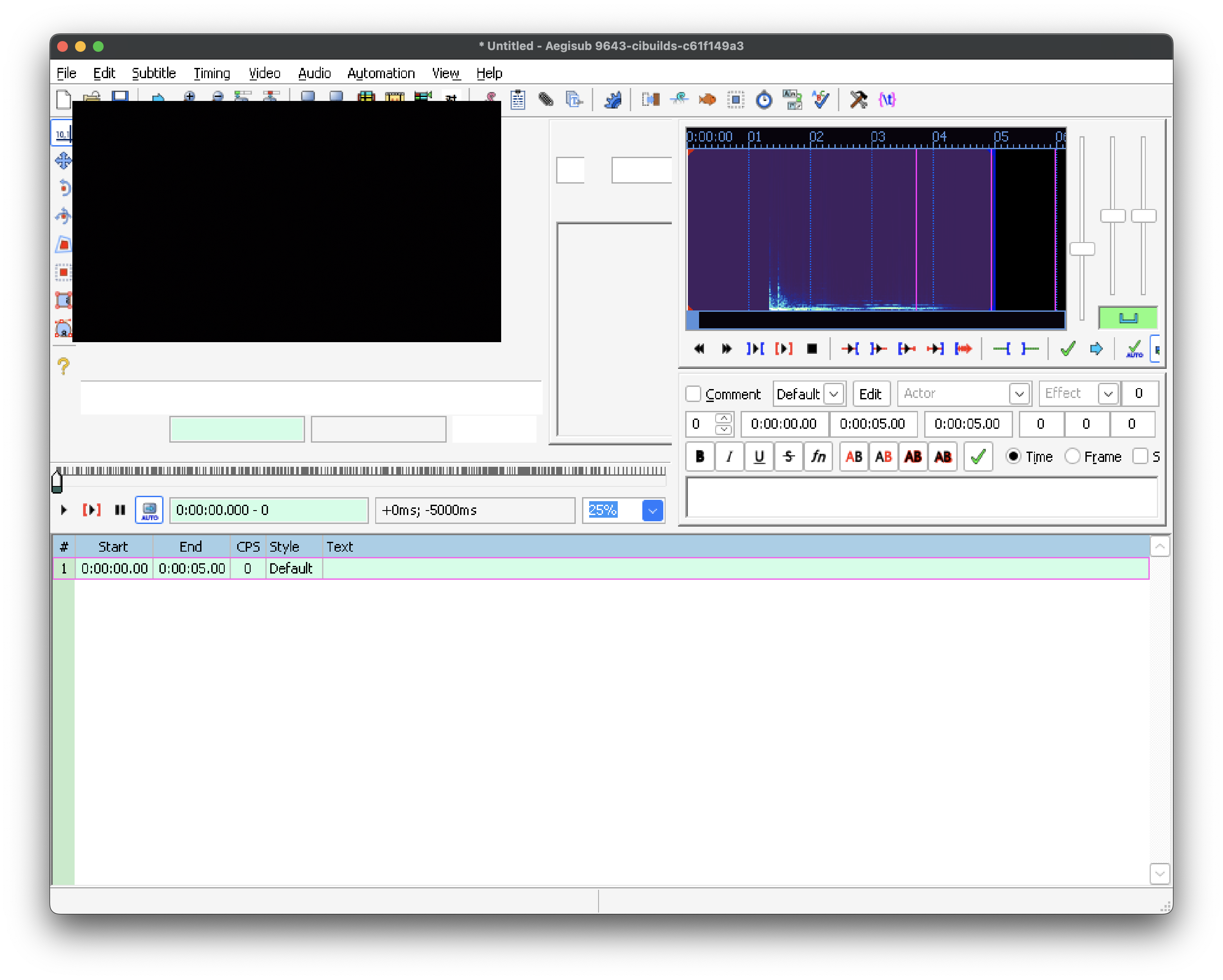Stop audio playback with the square button

(x=812, y=349)
